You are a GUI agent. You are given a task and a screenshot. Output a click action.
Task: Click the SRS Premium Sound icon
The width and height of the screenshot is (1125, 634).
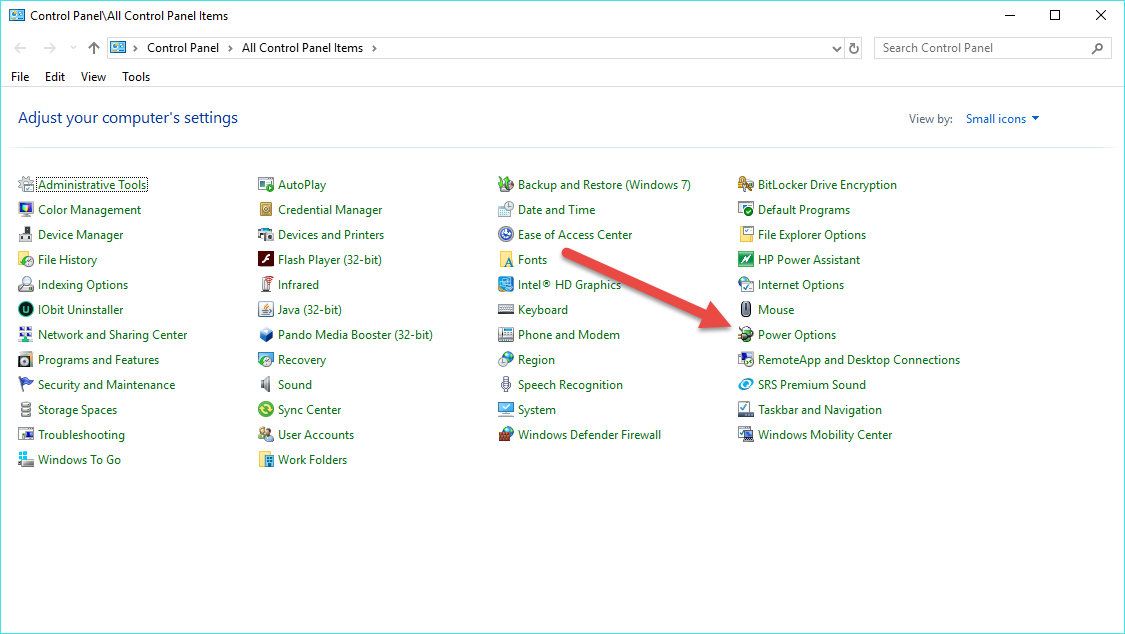pyautogui.click(x=745, y=384)
